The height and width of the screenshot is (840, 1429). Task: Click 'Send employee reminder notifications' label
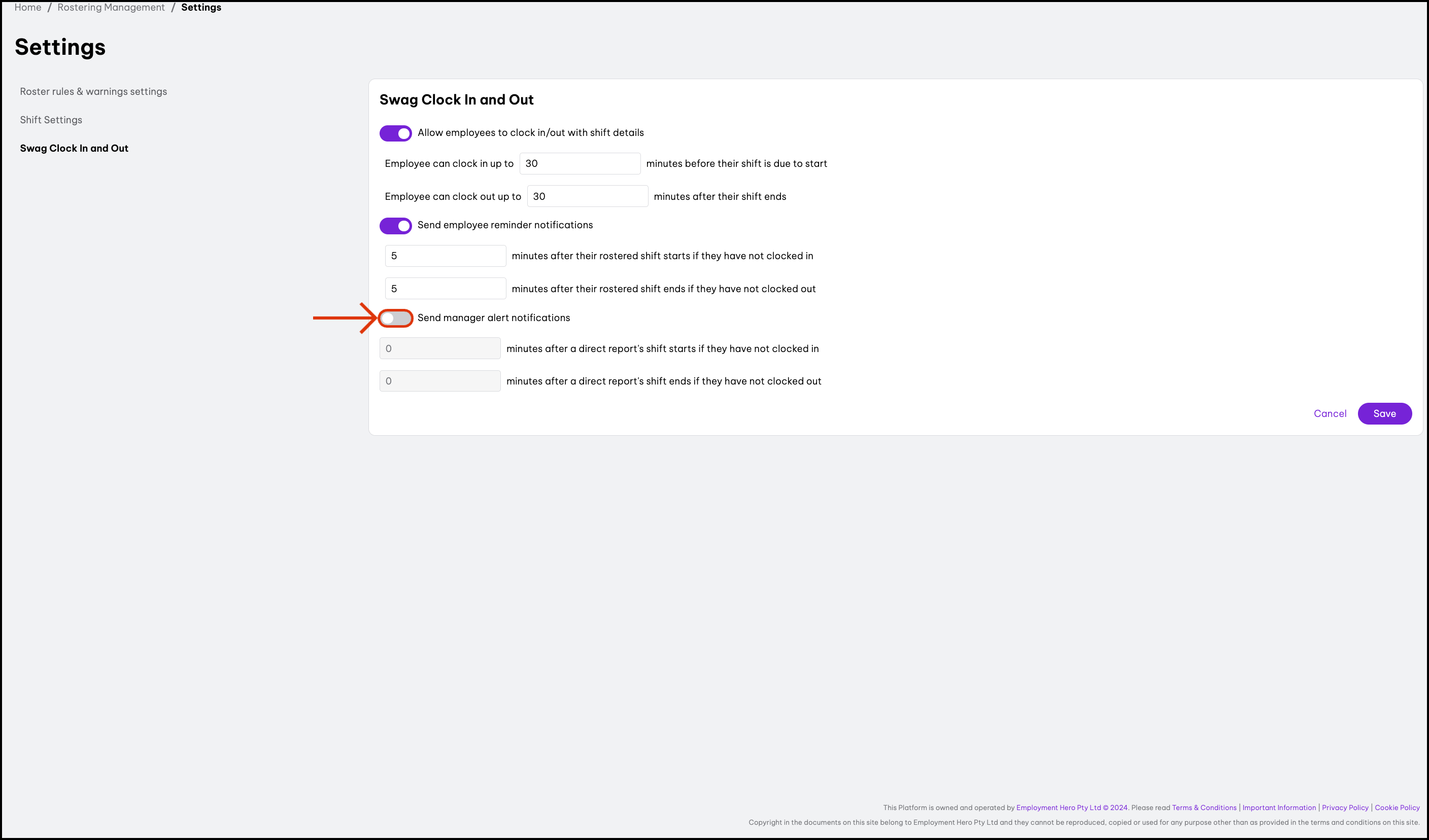505,225
